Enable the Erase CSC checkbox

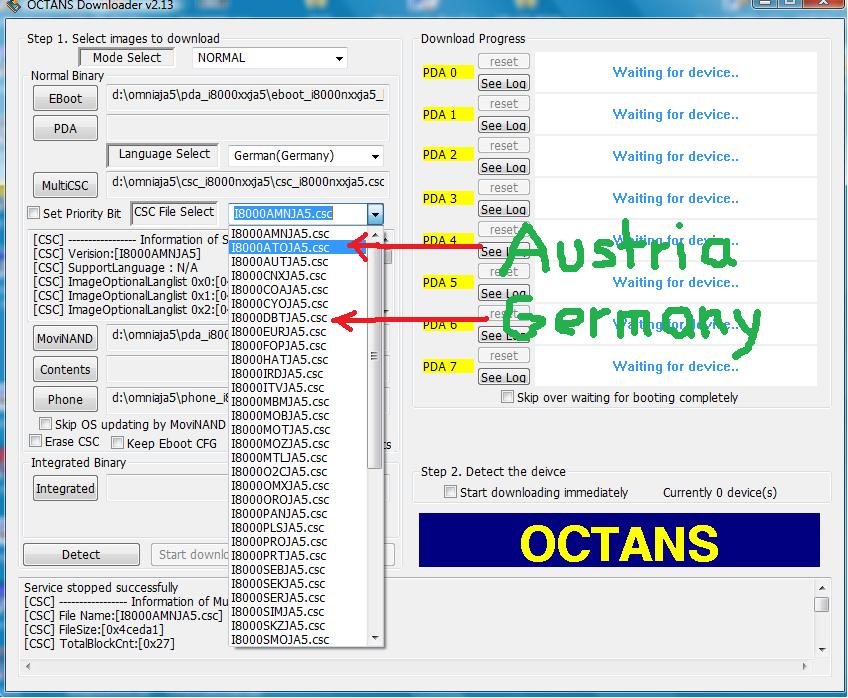[x=35, y=442]
